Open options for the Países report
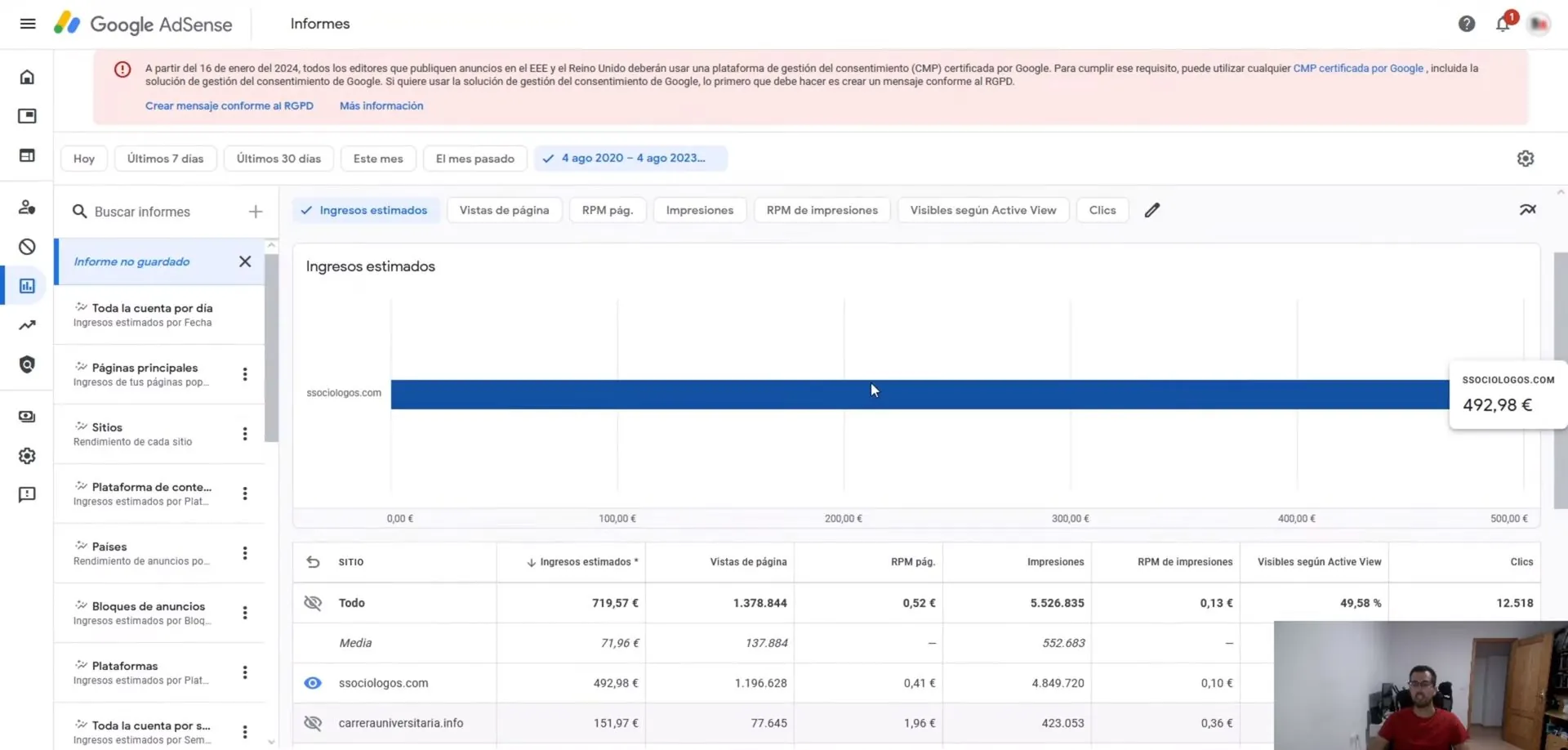This screenshot has width=1568, height=750. tap(245, 553)
